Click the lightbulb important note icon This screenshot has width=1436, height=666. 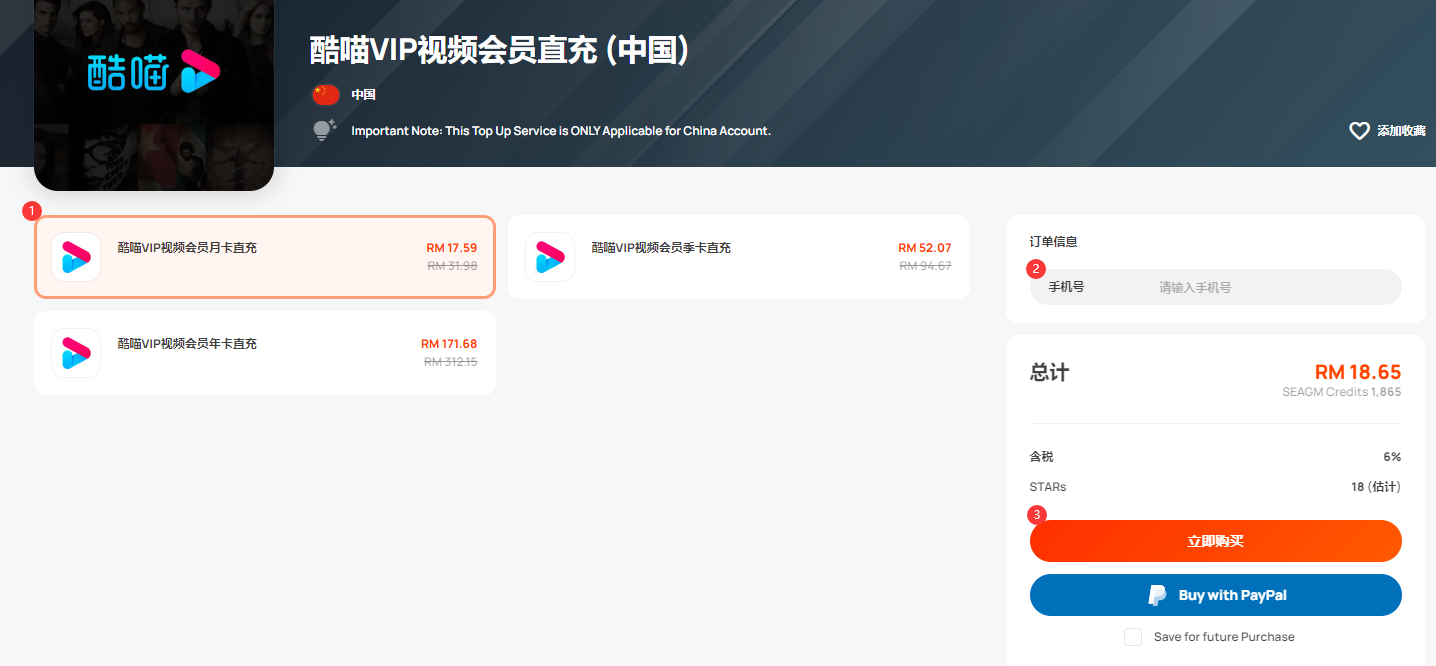pos(324,130)
